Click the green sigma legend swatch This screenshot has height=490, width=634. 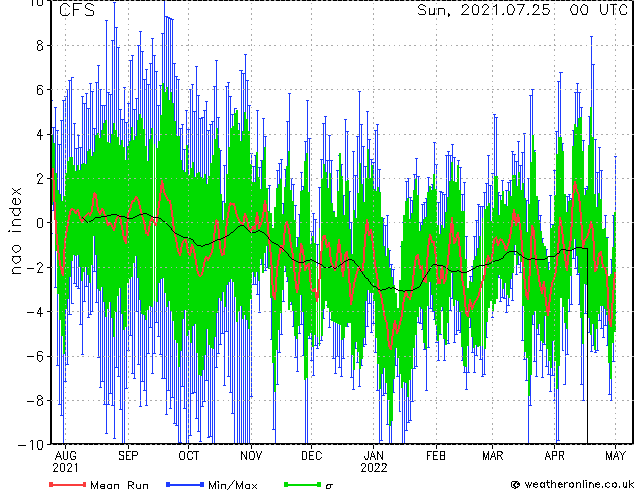(302, 484)
